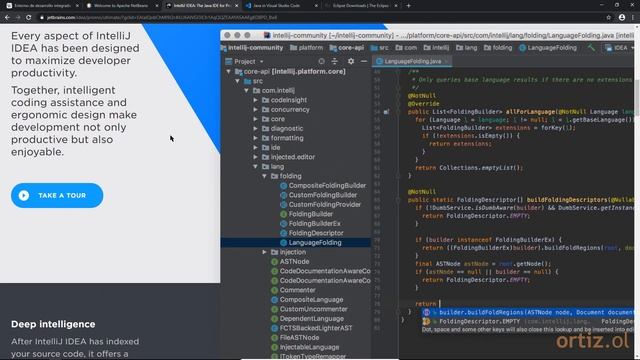Select Commenter in project tree
Viewport: 640px width, 360px height.
293,290
